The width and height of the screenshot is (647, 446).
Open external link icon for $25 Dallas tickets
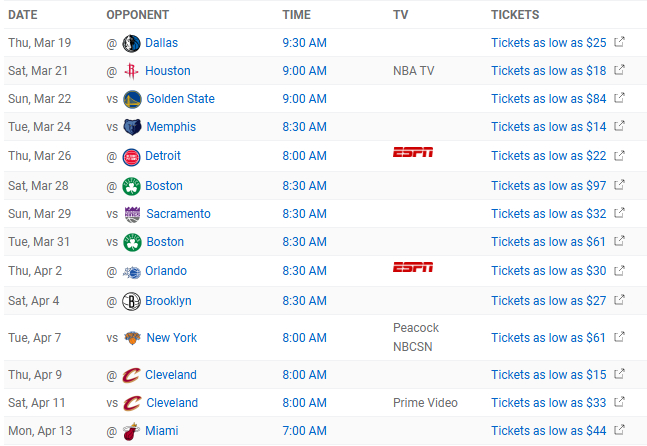[619, 42]
